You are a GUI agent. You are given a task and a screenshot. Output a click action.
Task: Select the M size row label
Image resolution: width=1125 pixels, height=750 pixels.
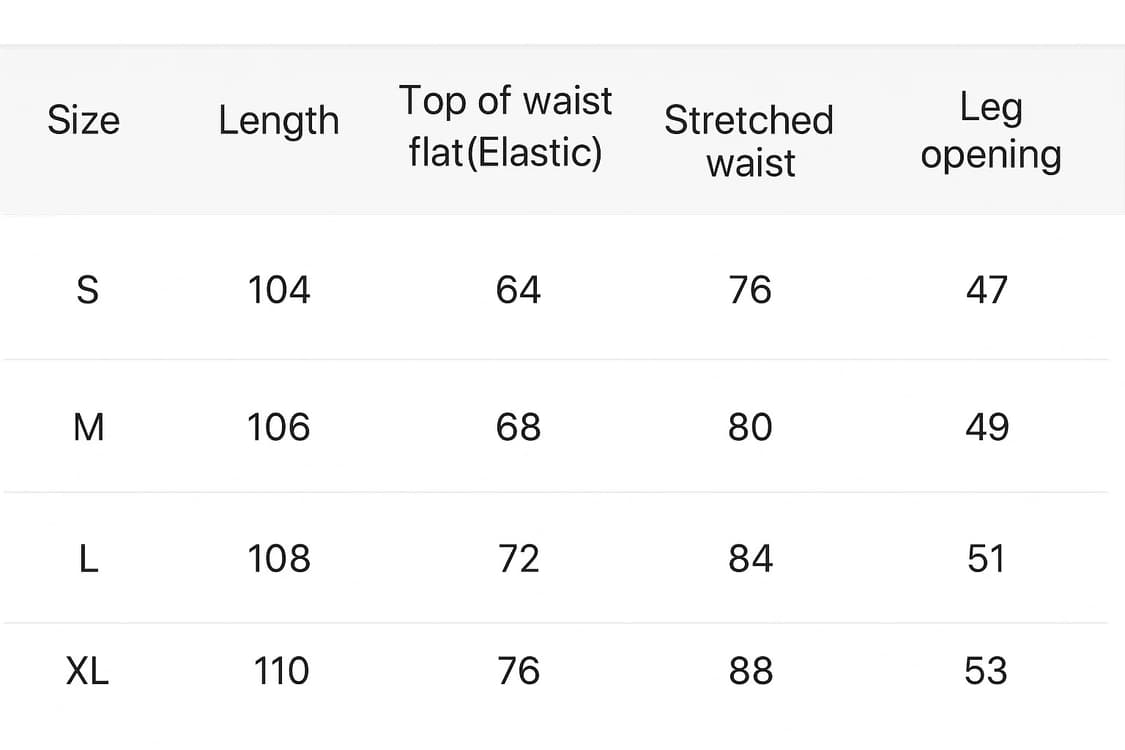click(x=89, y=428)
